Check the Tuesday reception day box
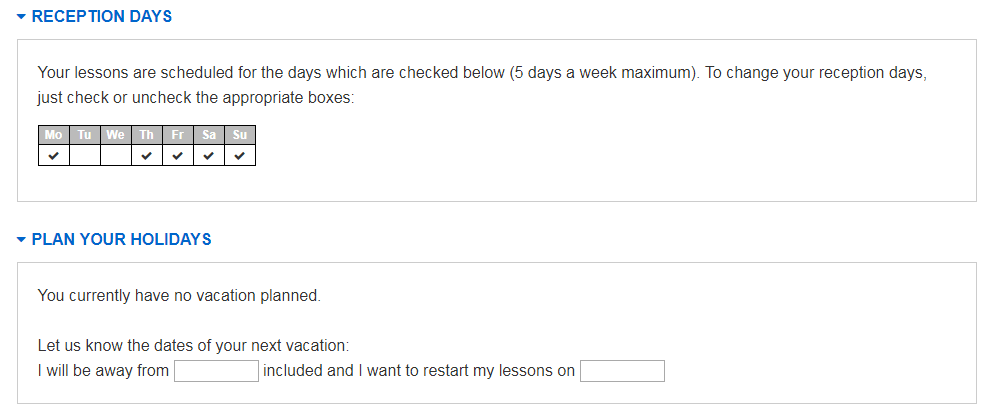991x416 pixels. (x=85, y=155)
